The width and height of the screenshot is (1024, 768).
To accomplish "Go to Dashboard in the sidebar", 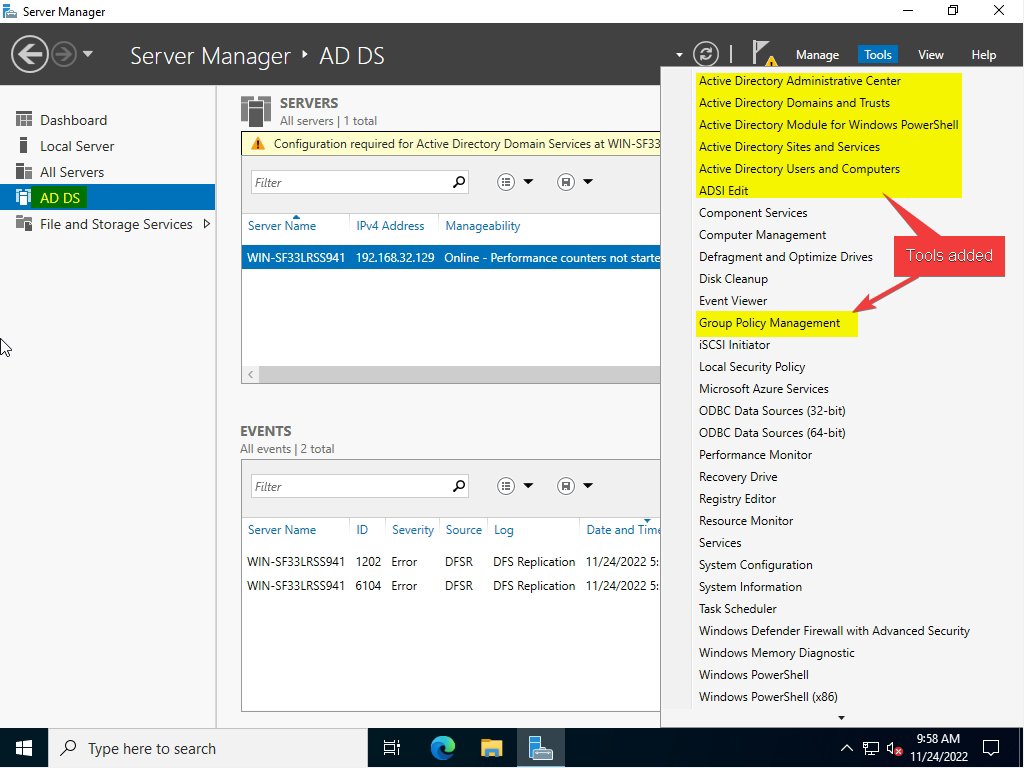I will (73, 120).
